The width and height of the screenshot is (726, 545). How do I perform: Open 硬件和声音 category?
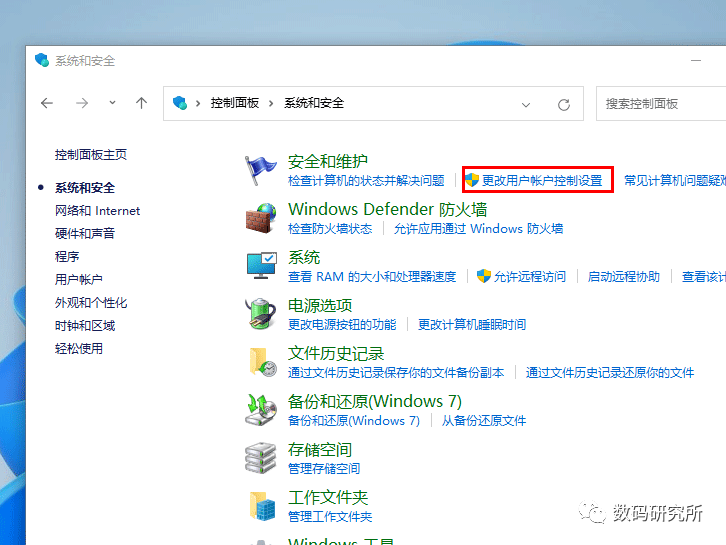85,234
